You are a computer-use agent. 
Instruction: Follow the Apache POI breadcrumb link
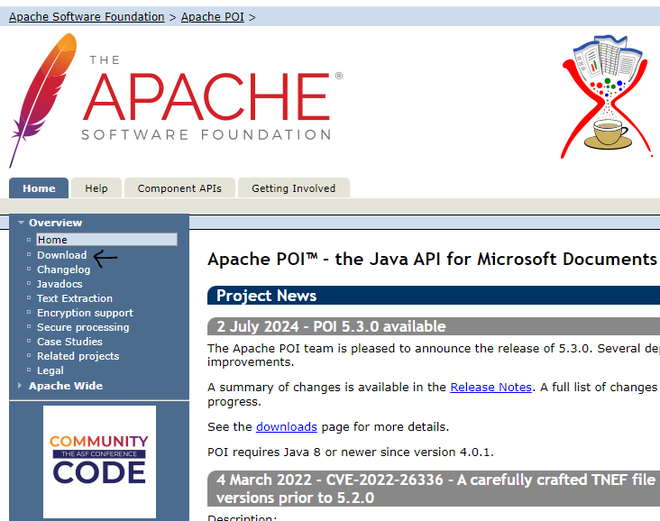pos(213,17)
